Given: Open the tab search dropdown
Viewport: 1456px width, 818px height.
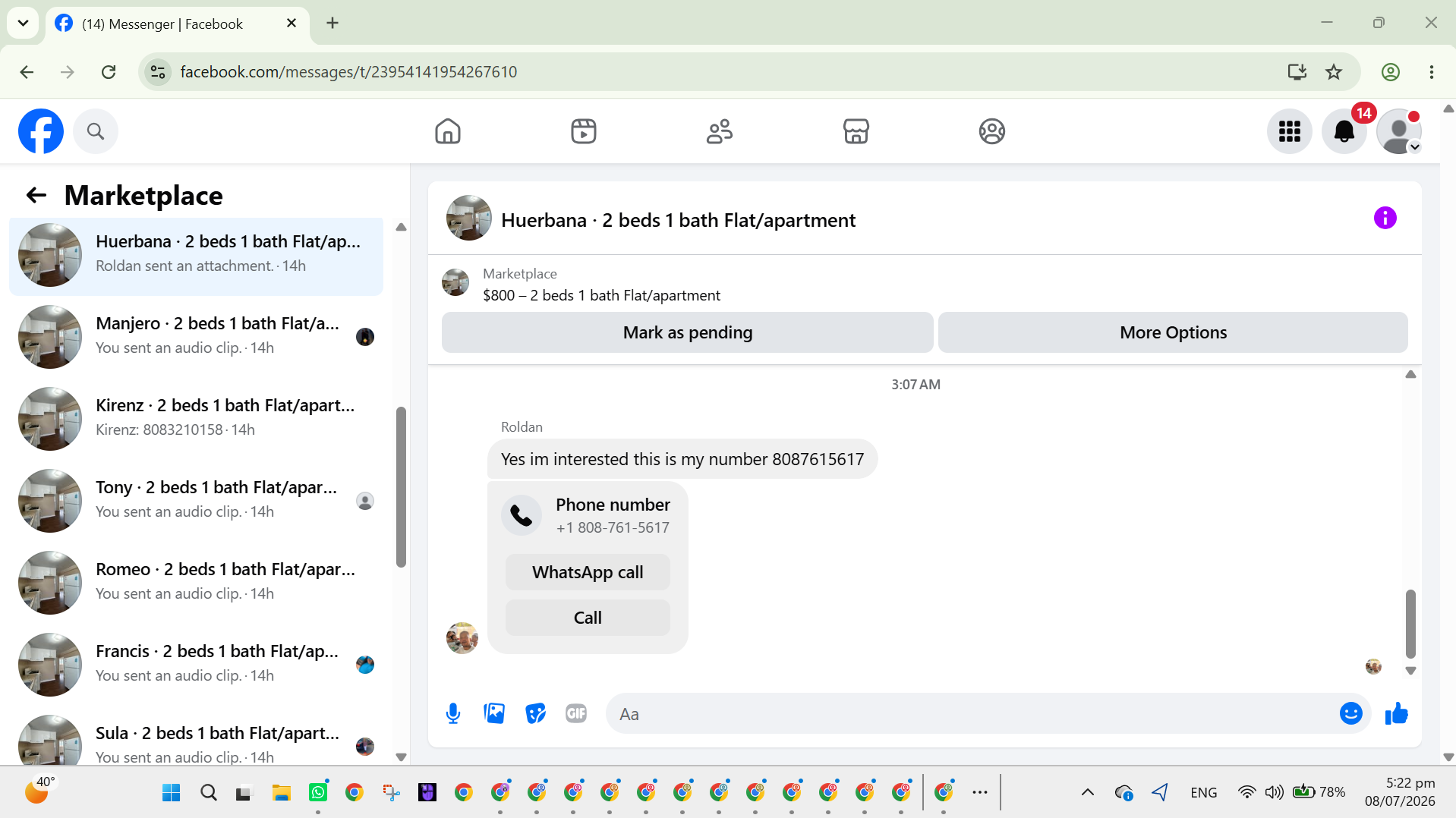Looking at the screenshot, I should coord(23,23).
